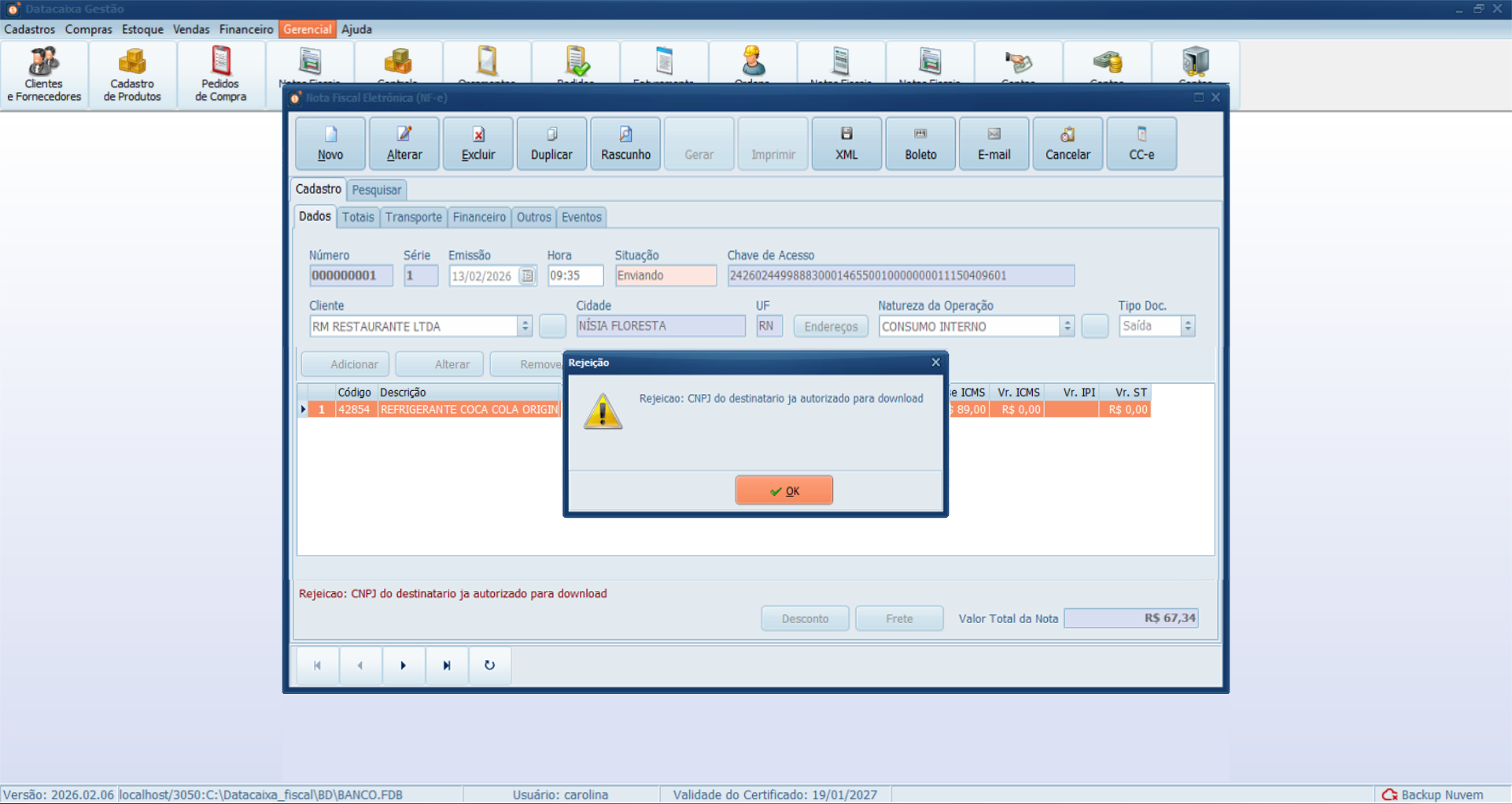
Task: Open Cadastro de Produtos from toolbar
Action: coord(132,76)
